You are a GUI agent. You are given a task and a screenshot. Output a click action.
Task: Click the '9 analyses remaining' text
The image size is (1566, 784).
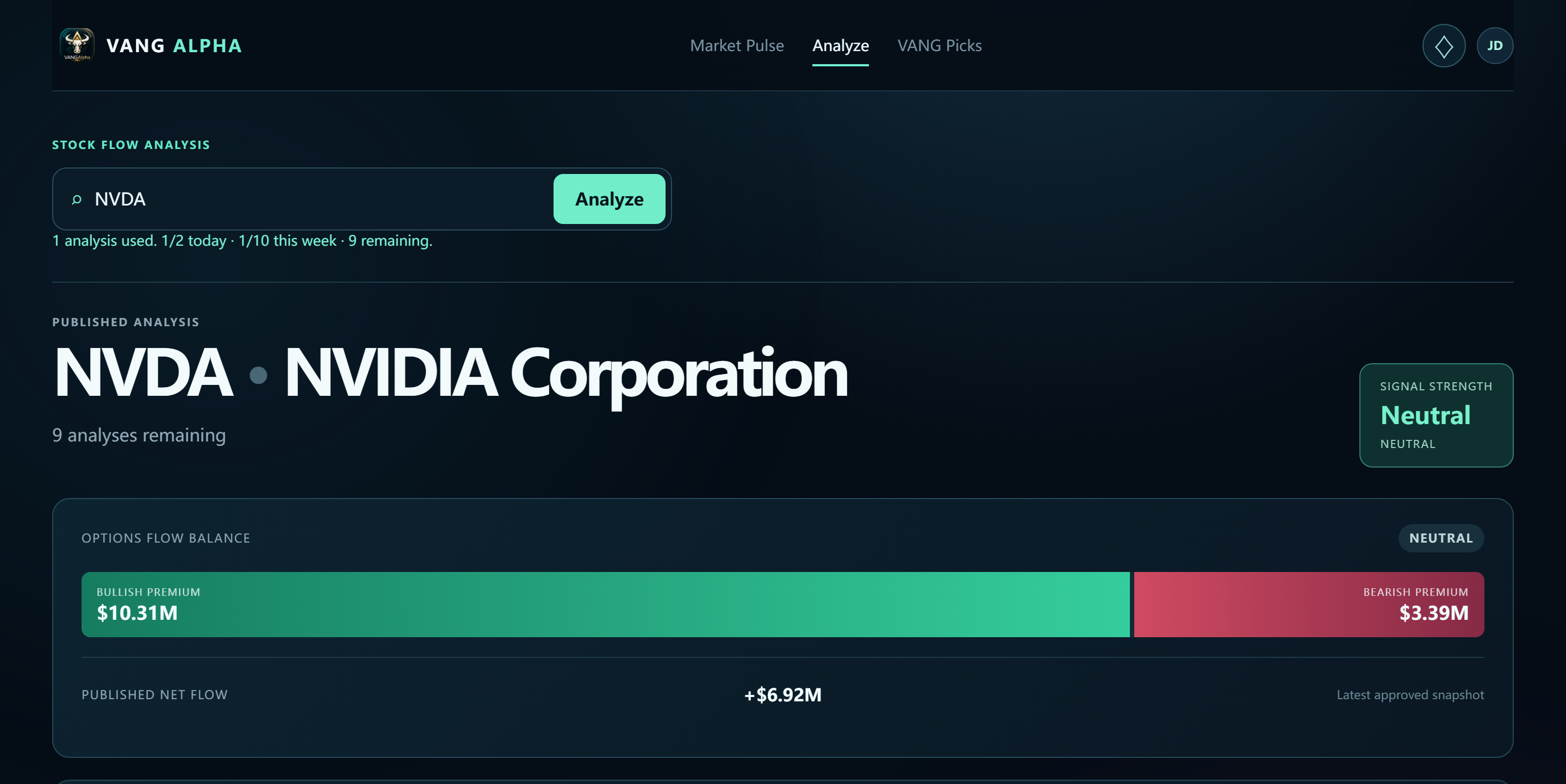coord(139,435)
